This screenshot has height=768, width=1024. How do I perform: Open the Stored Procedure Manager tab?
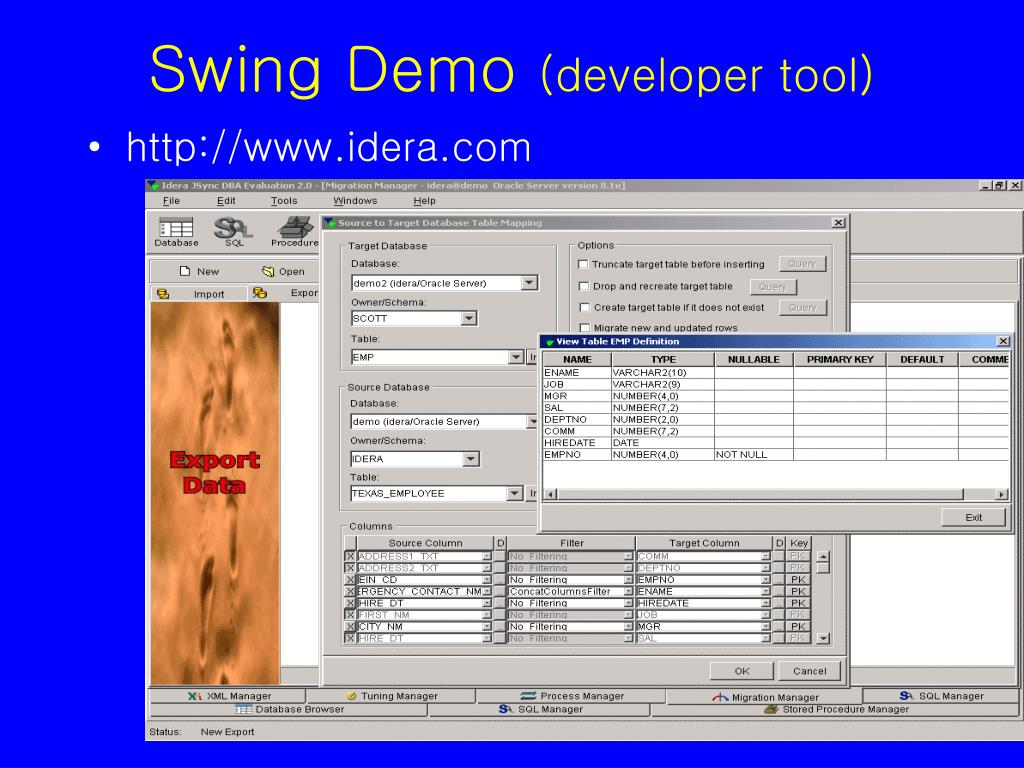pos(836,709)
